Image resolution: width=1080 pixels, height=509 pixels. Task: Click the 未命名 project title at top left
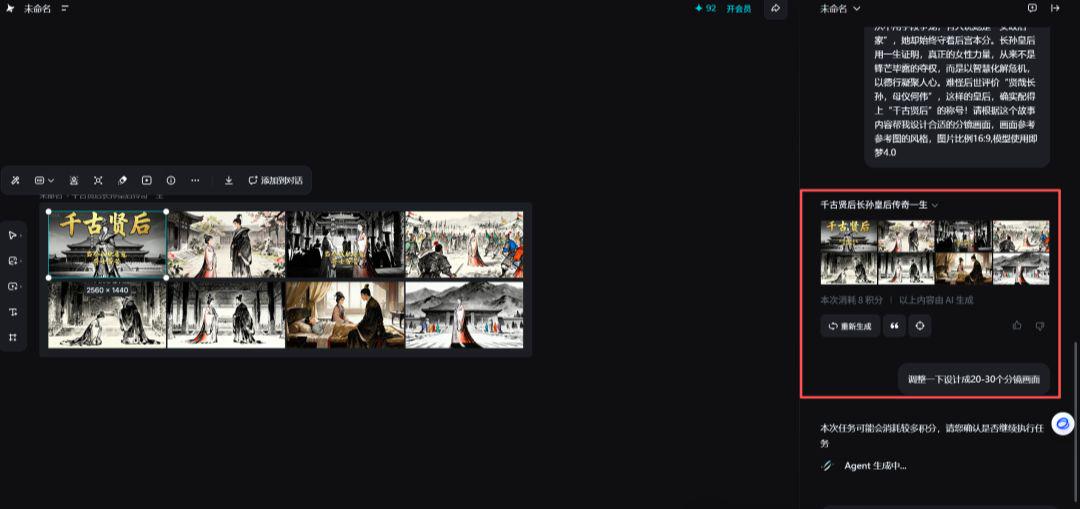pyautogui.click(x=37, y=9)
